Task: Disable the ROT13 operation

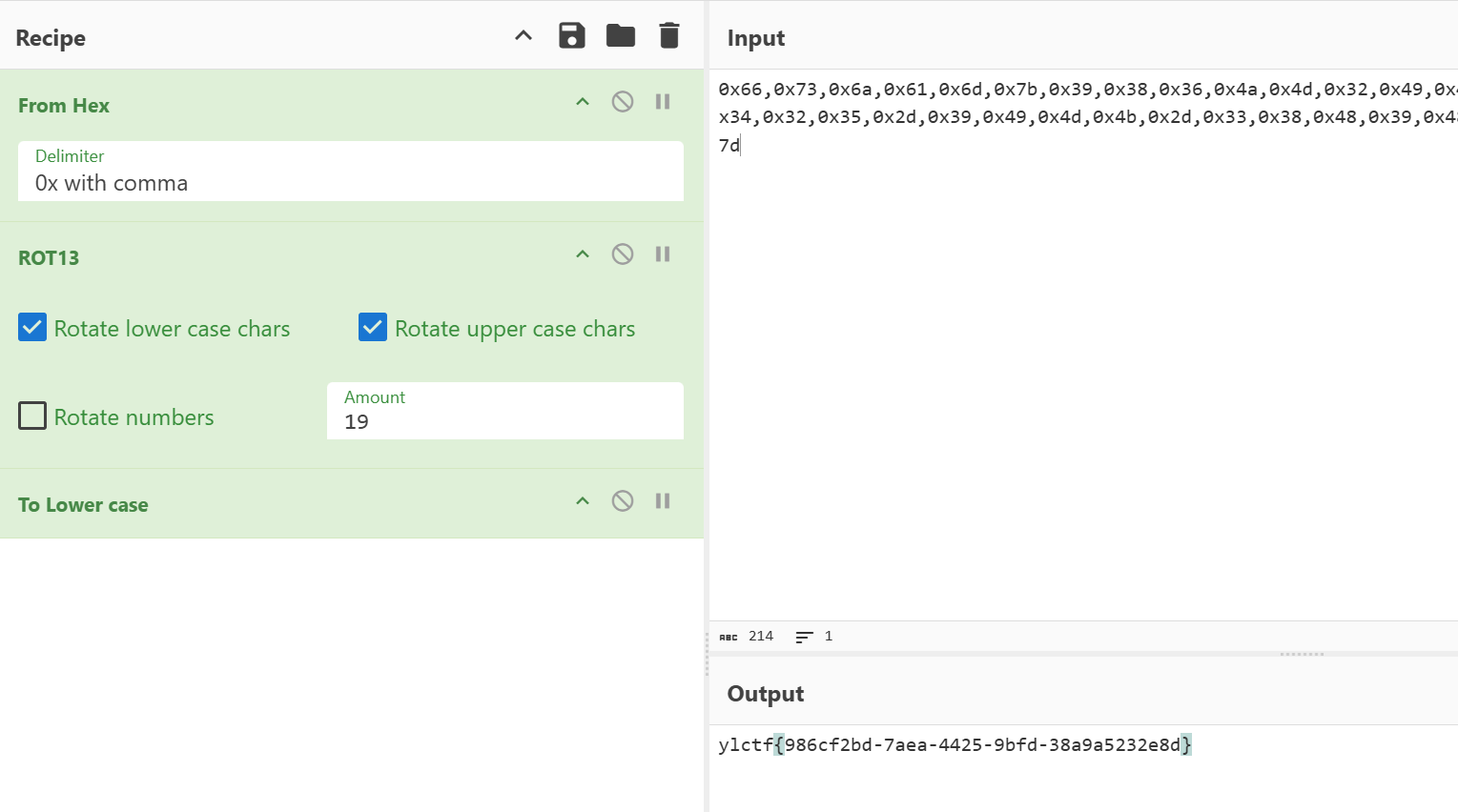Action: coord(623,254)
